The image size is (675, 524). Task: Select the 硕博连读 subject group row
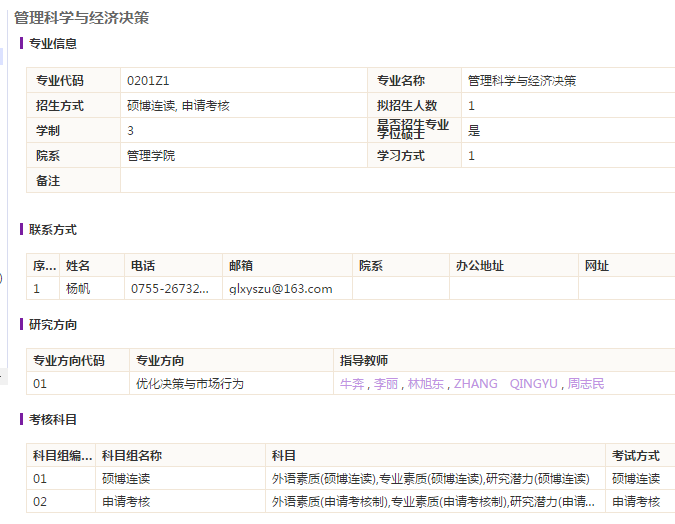click(126, 479)
